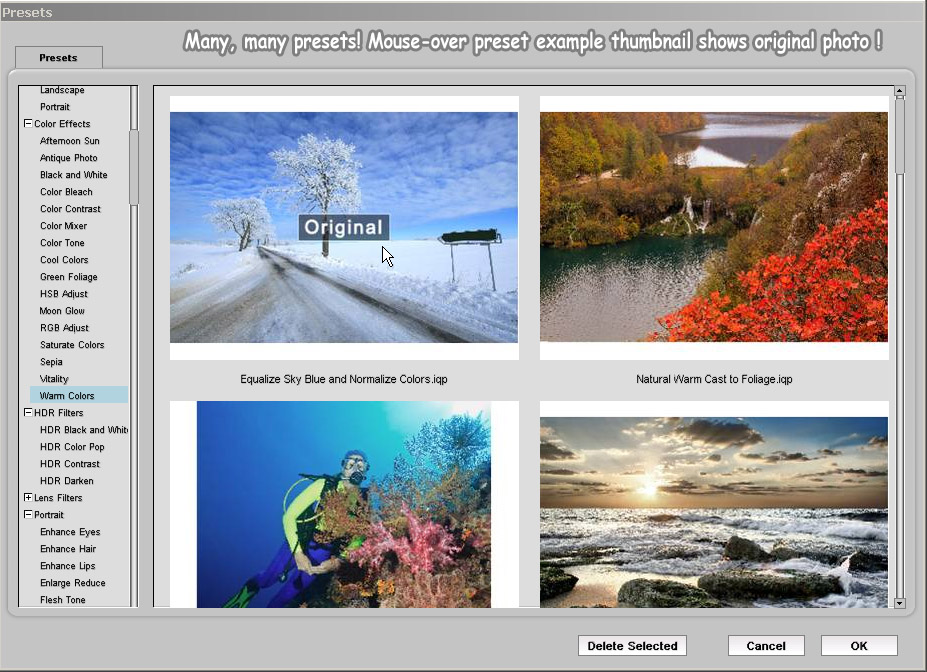Viewport: 927px width, 672px height.
Task: Choose the HDR Contrast category
Action: pyautogui.click(x=70, y=464)
